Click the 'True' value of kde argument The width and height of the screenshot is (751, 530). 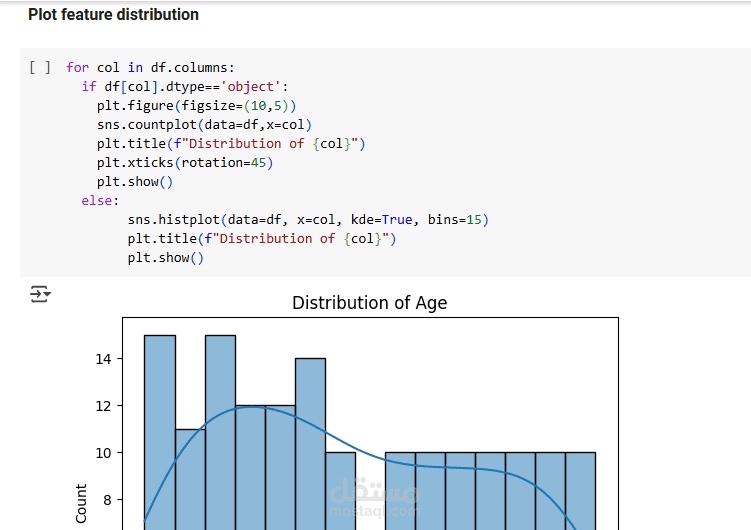click(x=397, y=220)
